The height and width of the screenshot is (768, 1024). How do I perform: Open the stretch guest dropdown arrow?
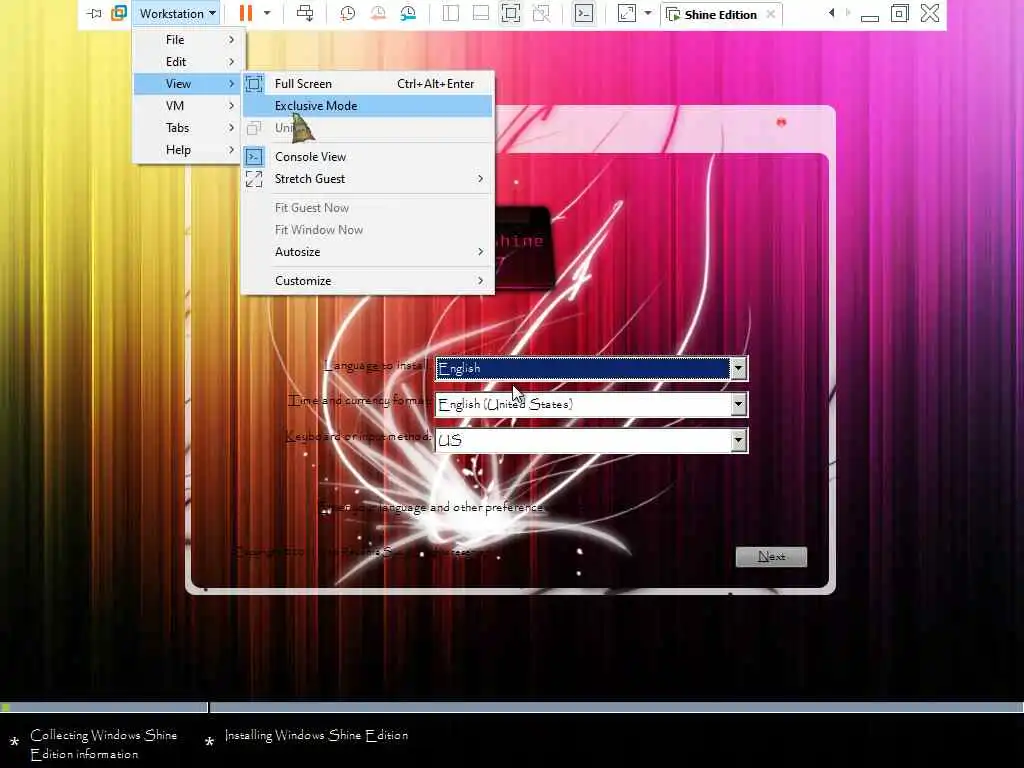648,13
